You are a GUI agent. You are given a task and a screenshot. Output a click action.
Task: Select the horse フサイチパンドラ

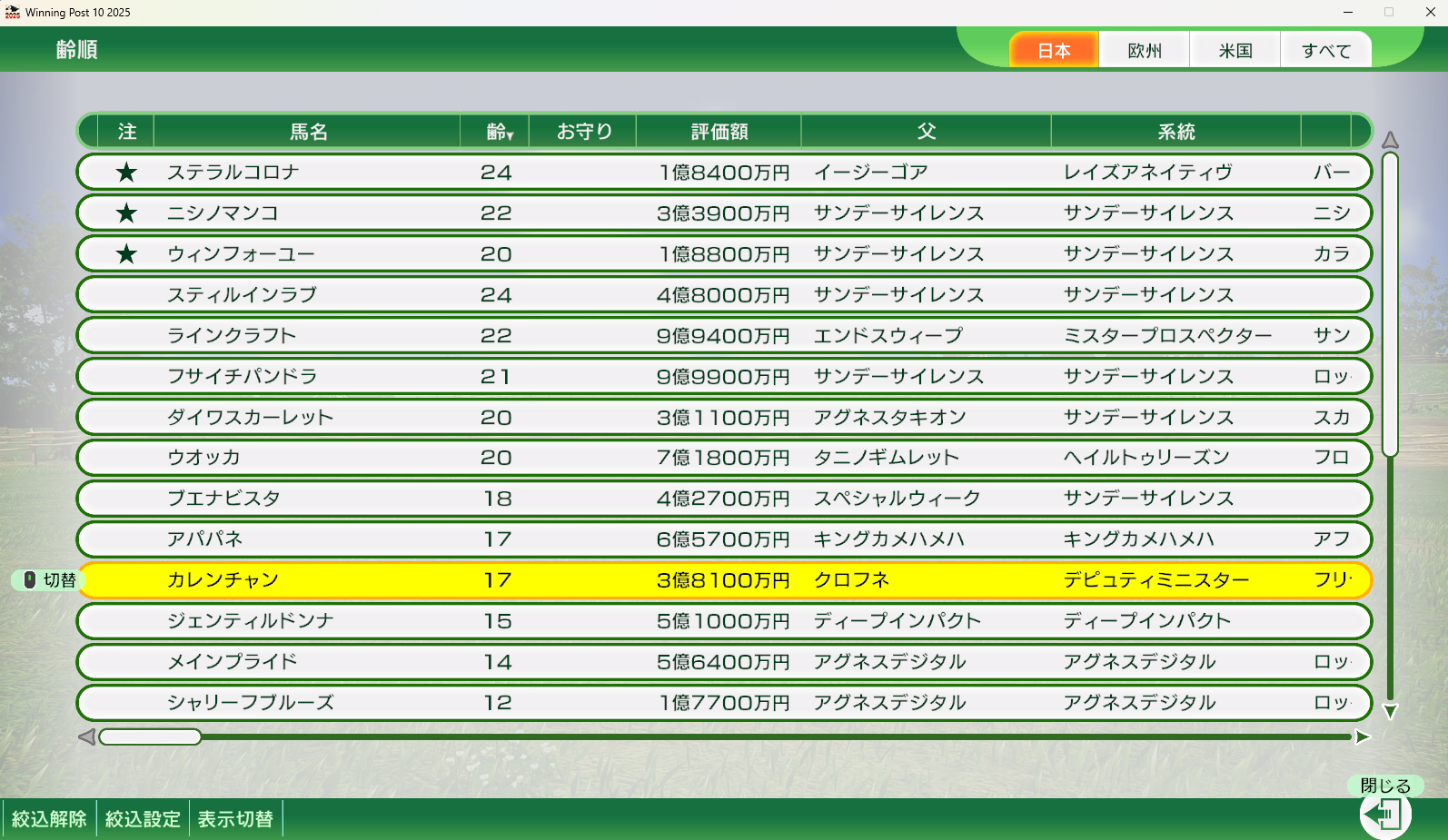(x=724, y=376)
